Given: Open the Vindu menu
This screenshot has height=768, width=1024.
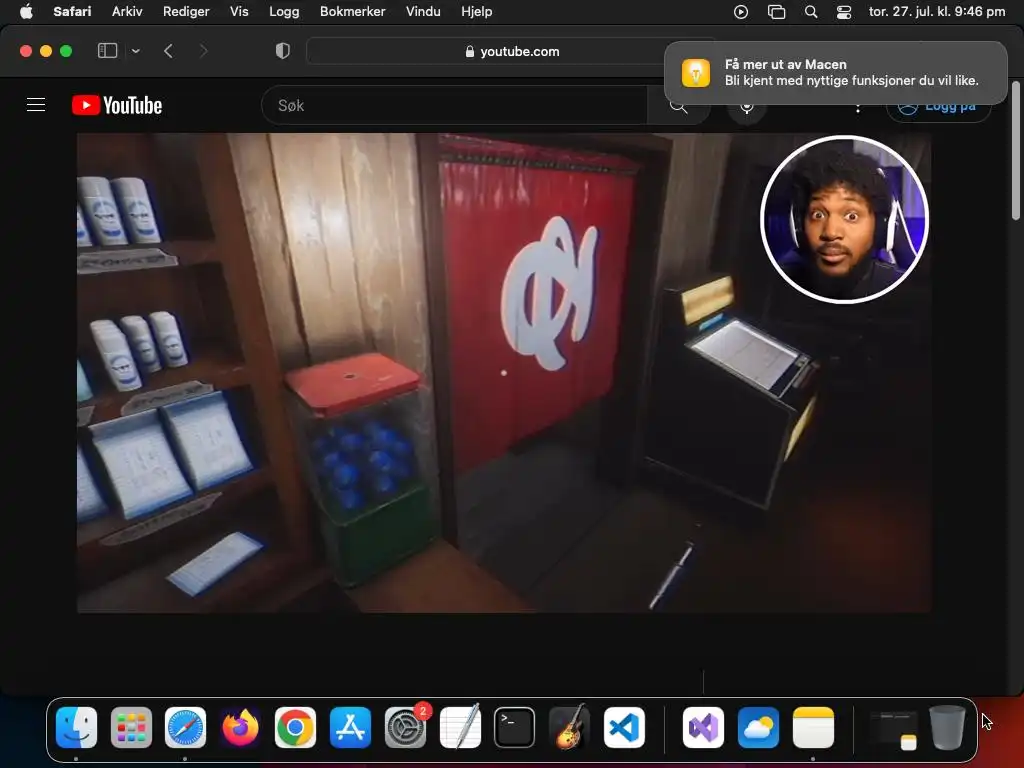Looking at the screenshot, I should 423,12.
